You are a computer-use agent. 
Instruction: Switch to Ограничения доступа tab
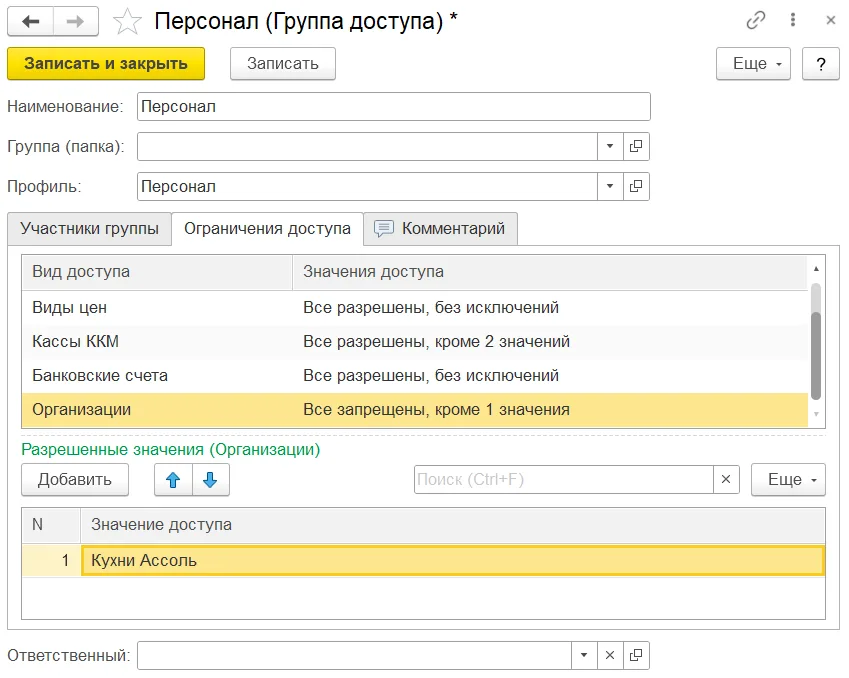(267, 229)
